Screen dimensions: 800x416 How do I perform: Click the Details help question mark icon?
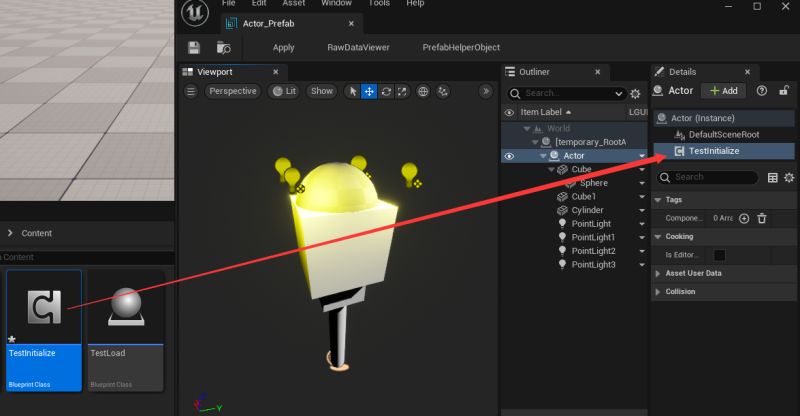762,91
